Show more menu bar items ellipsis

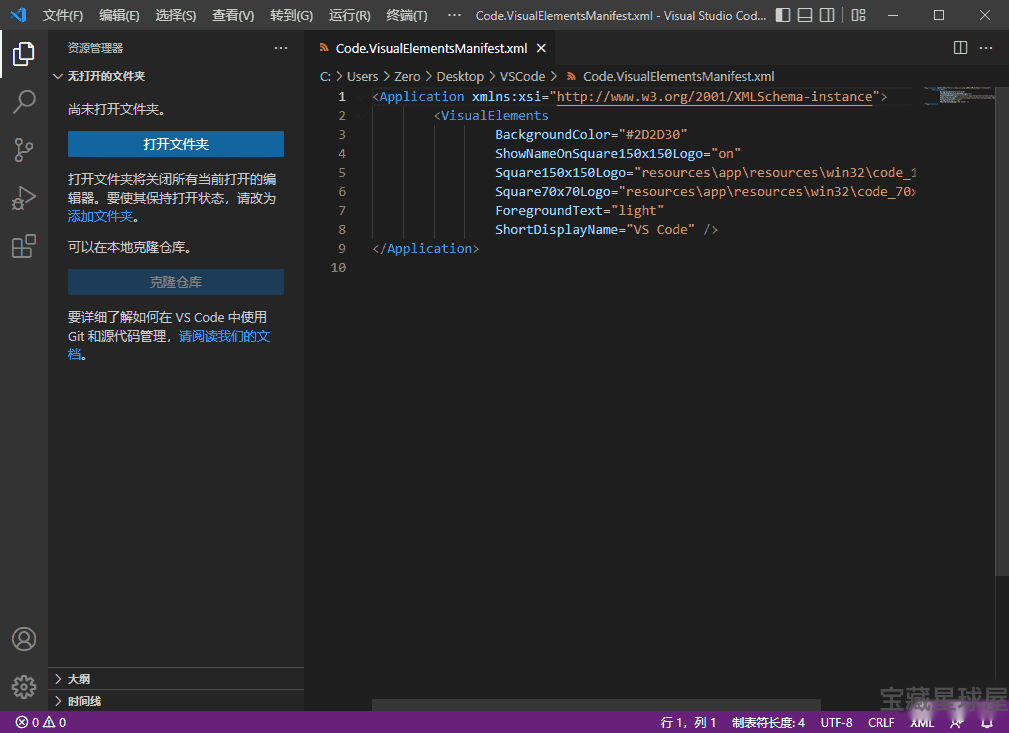[454, 15]
